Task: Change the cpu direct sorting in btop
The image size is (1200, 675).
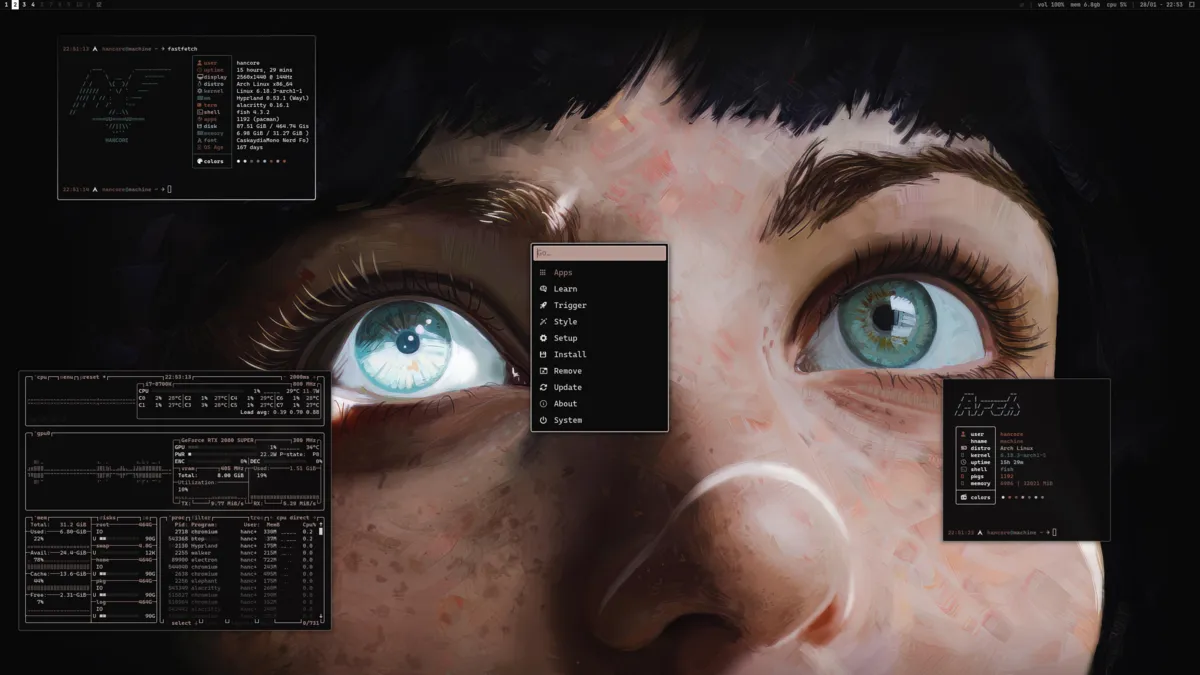Action: pyautogui.click(x=292, y=518)
